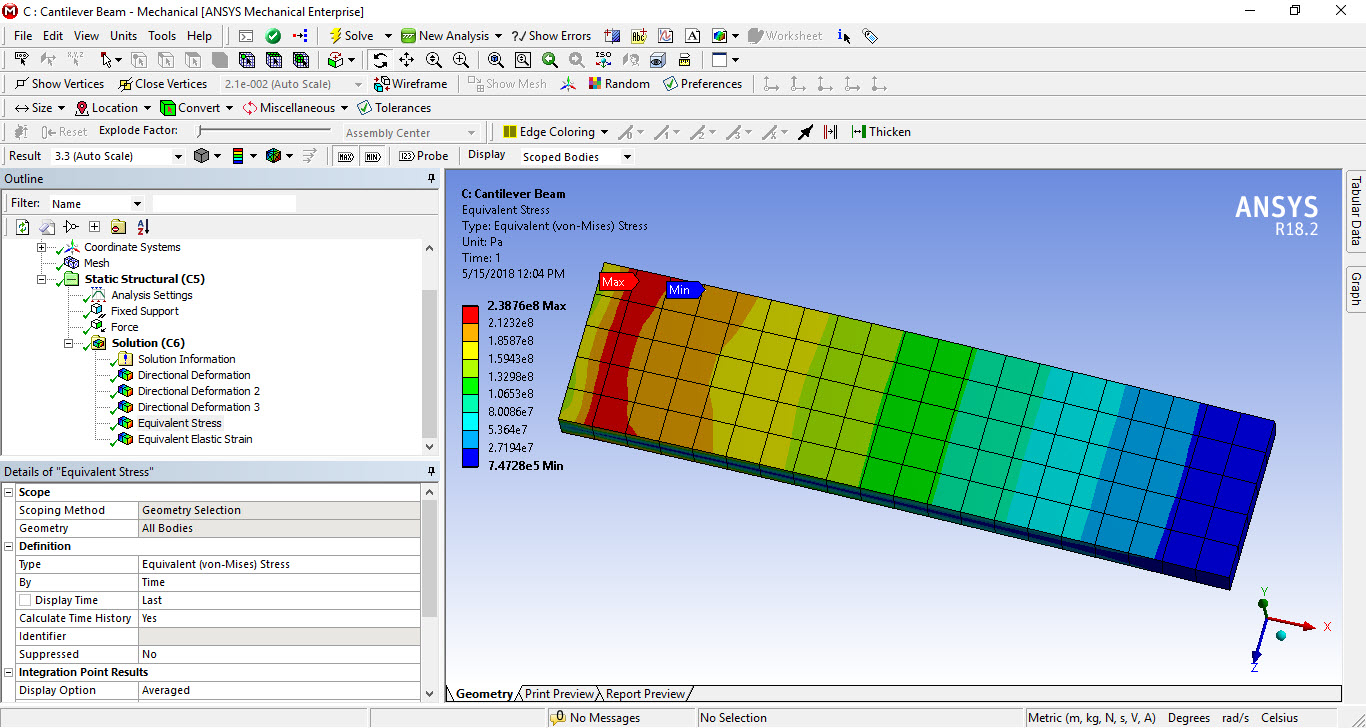Expand the Coordinate Systems tree node
Viewport: 1366px width, 728px height.
click(42, 247)
